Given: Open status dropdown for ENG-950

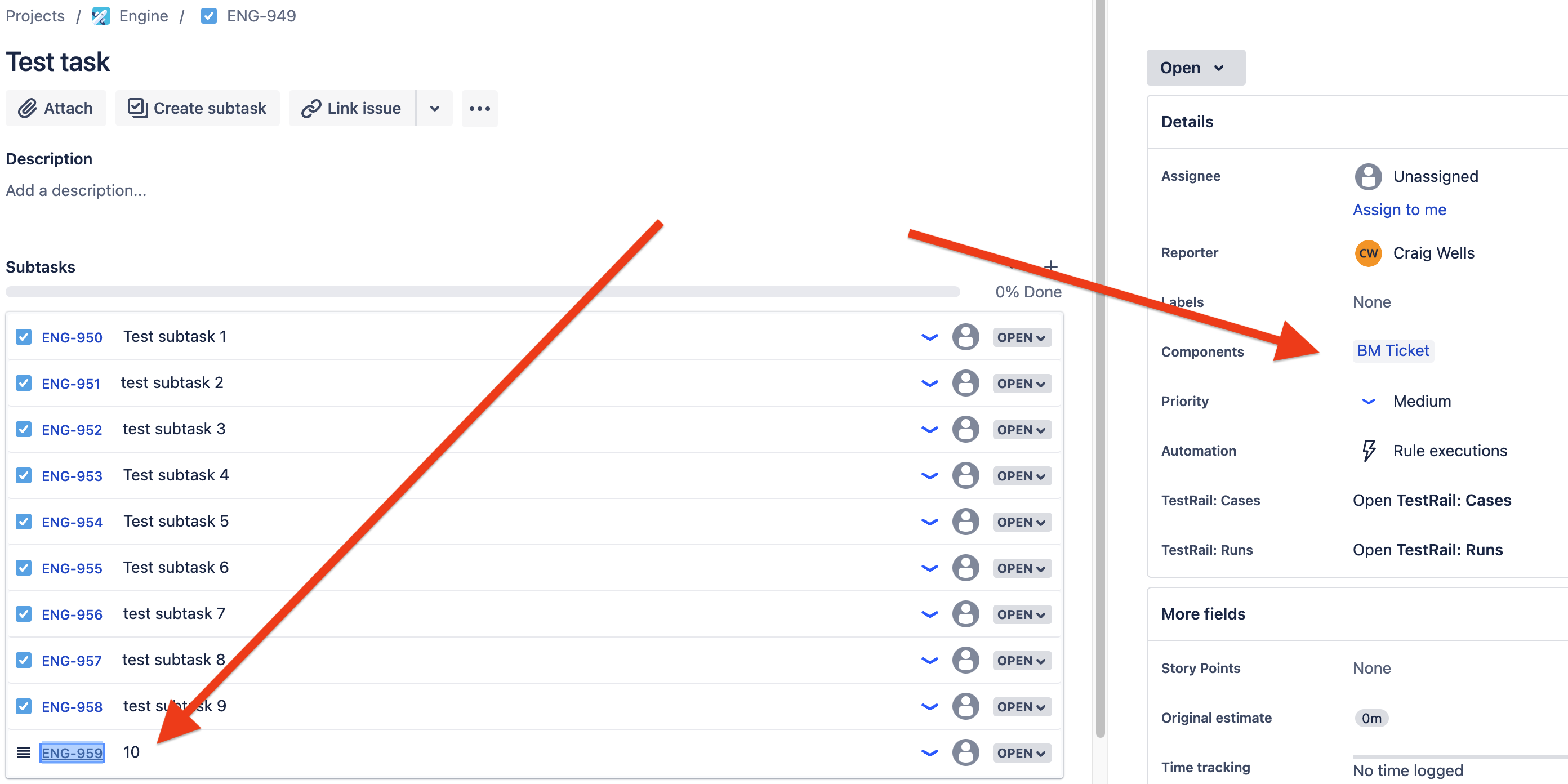Looking at the screenshot, I should [x=1021, y=337].
